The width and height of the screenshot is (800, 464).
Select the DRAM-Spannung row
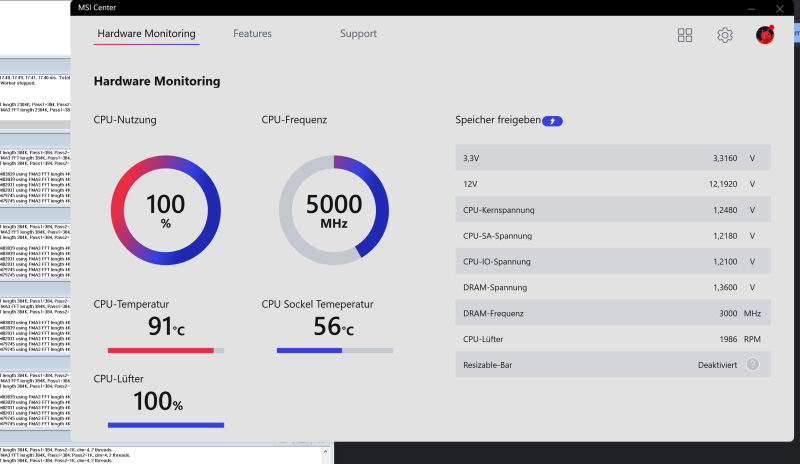[613, 287]
